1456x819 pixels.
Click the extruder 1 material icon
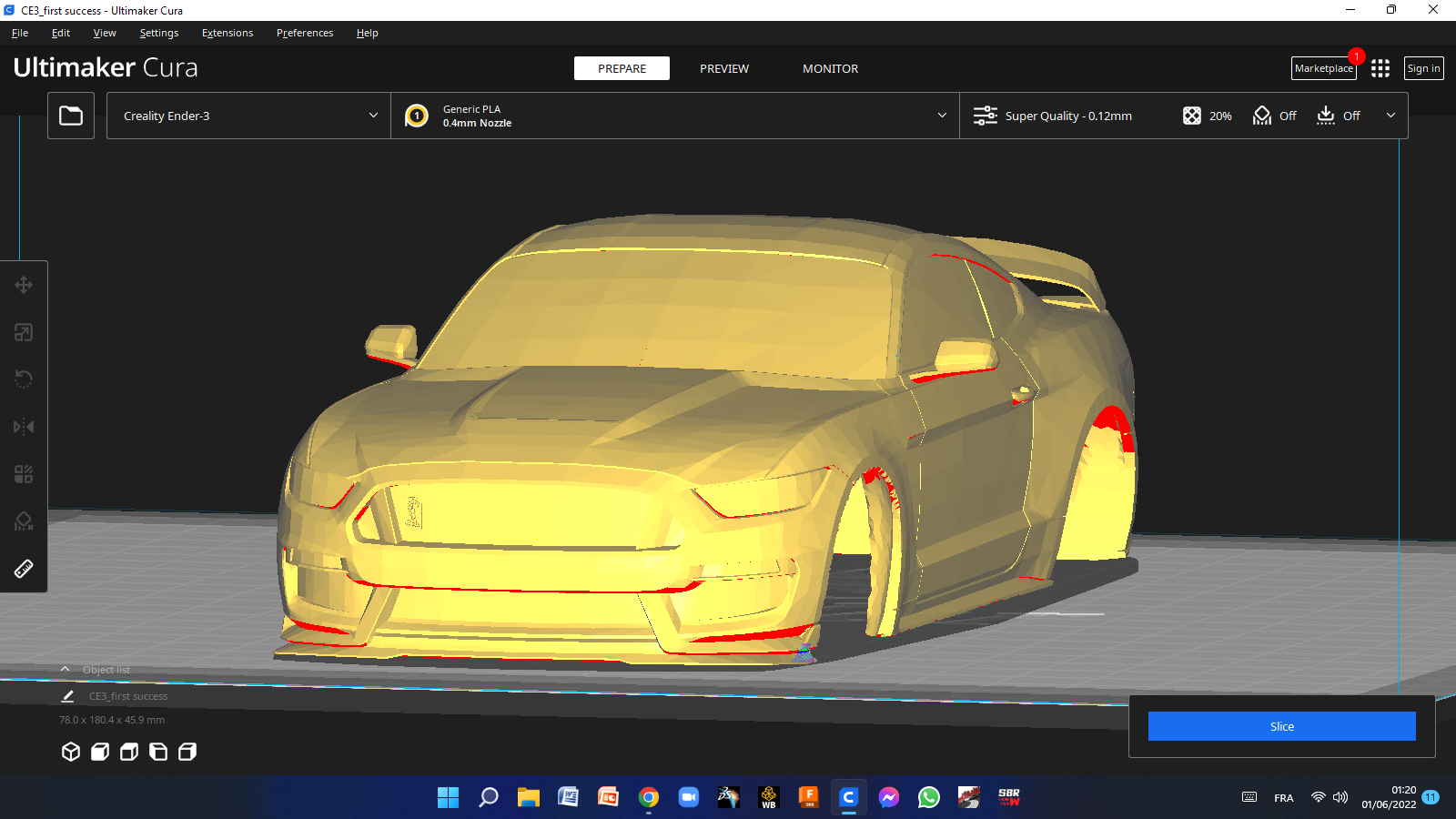417,116
